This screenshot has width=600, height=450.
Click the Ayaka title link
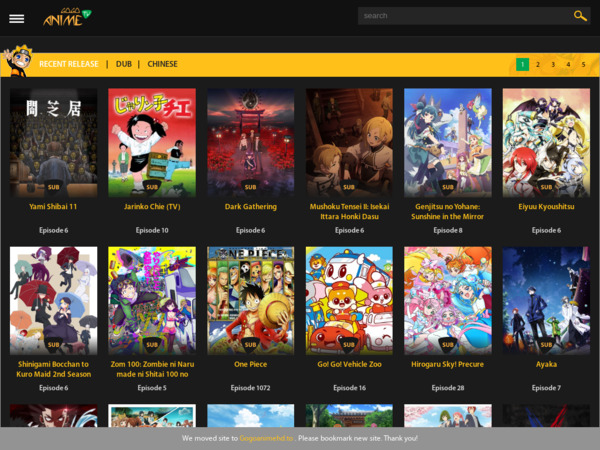point(546,364)
